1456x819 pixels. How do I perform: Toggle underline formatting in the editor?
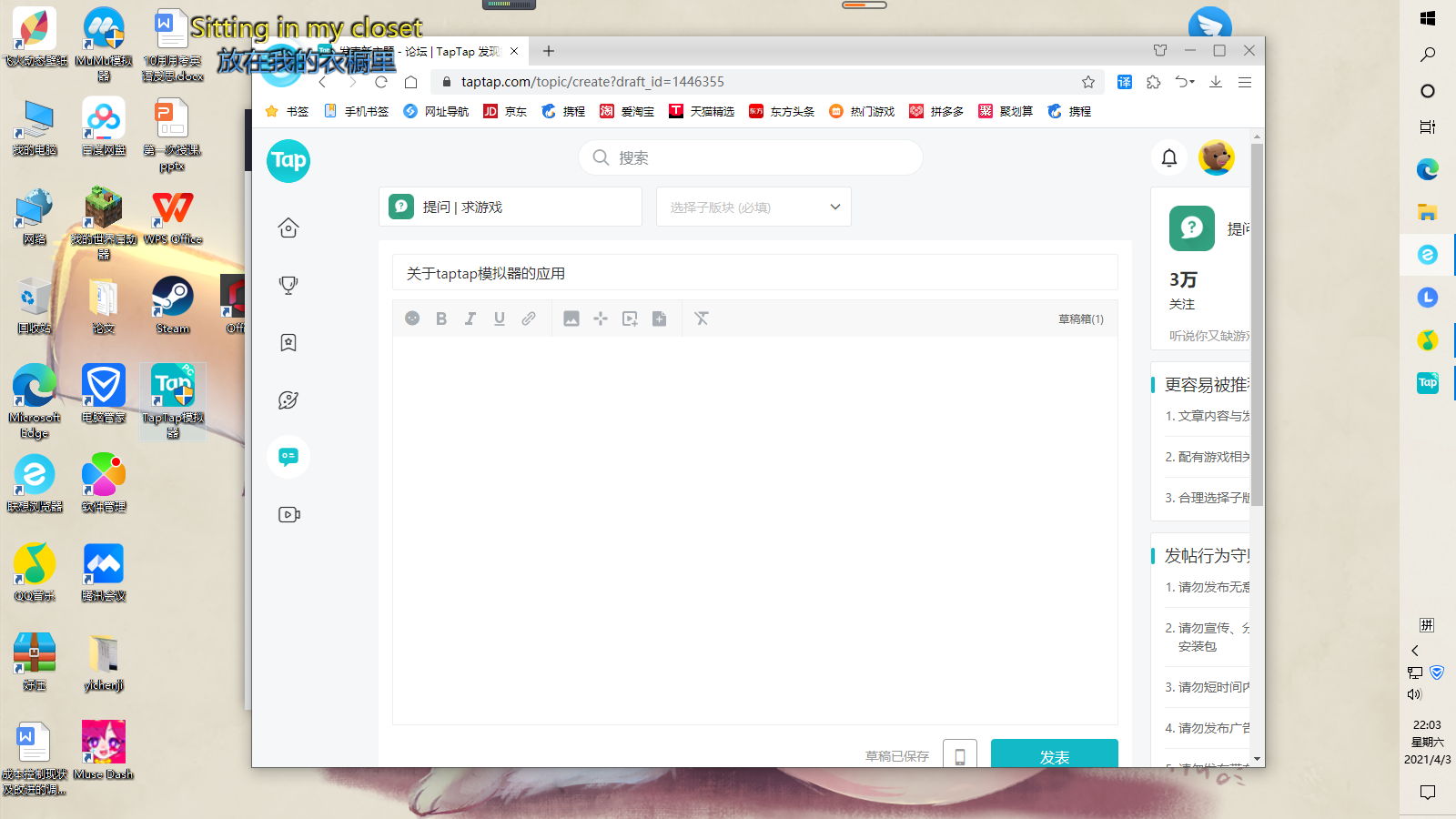coord(500,318)
